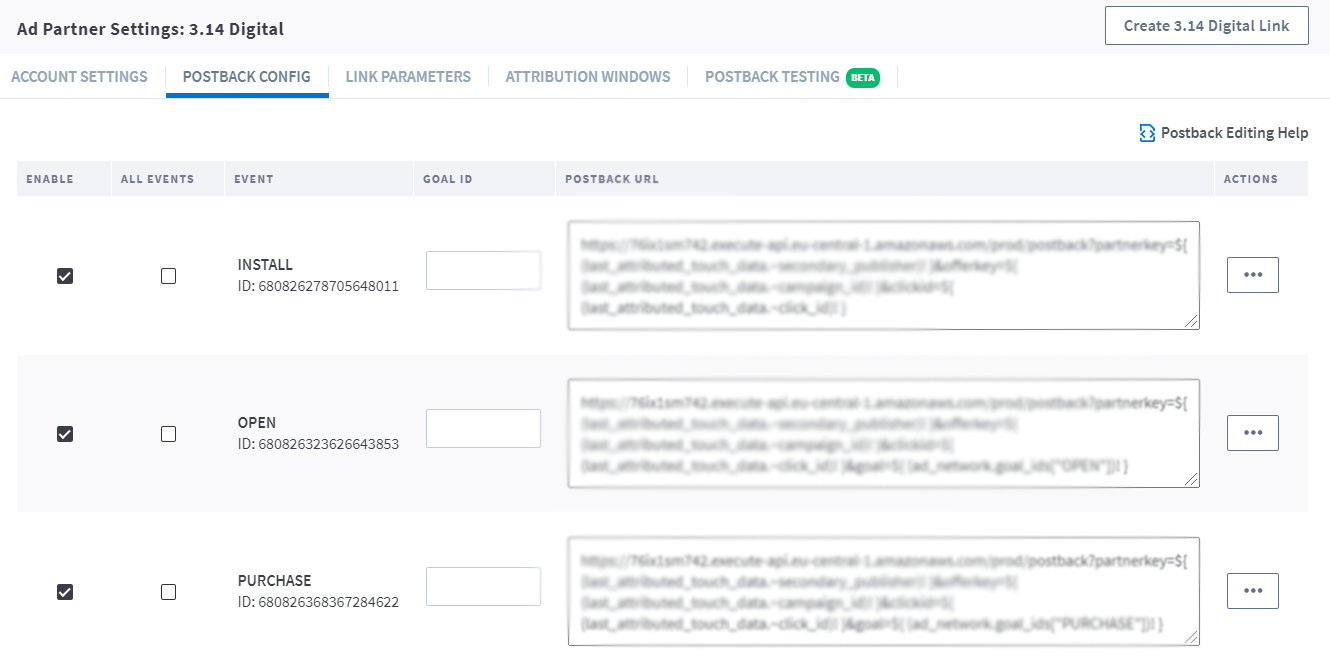Edit the INSTALL postback URL textarea
The image size is (1330, 670).
pyautogui.click(x=884, y=275)
